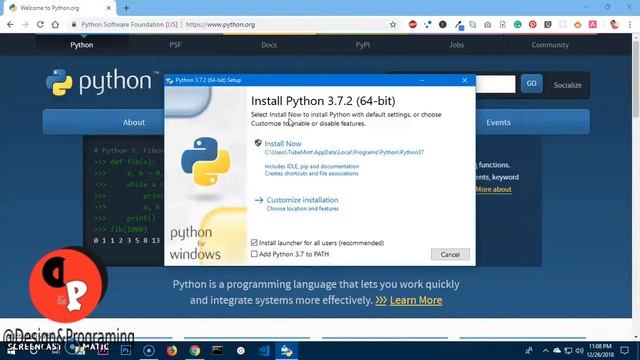Open the Chrome profile avatar

coord(614,24)
